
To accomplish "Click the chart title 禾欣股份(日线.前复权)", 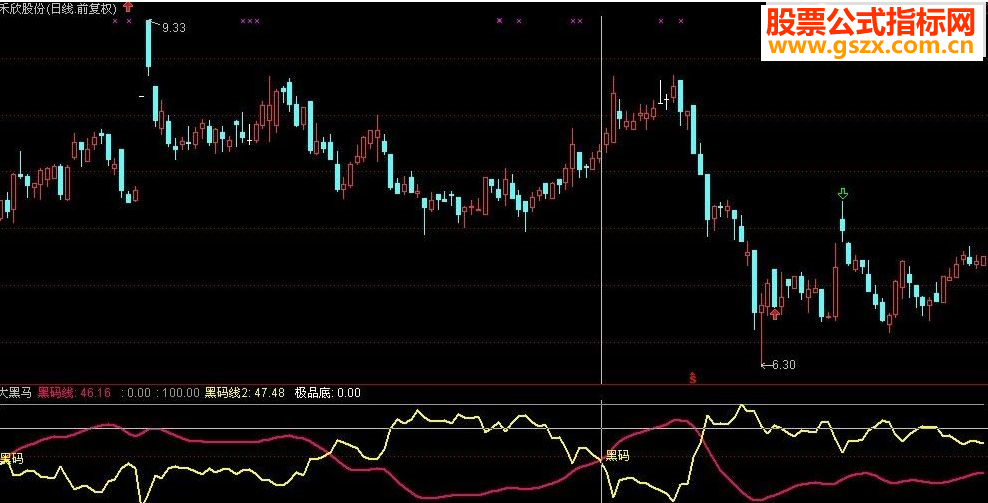I will point(59,9).
